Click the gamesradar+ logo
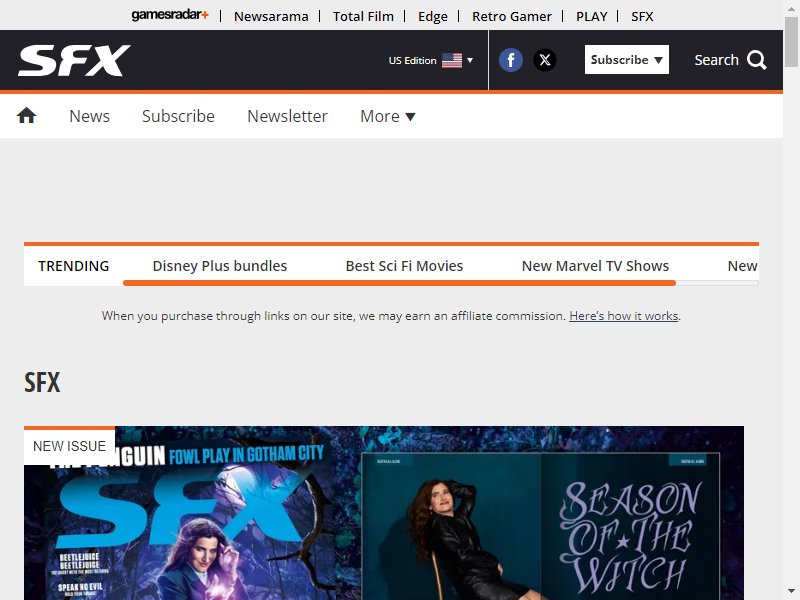Viewport: 800px width, 600px height. point(170,15)
